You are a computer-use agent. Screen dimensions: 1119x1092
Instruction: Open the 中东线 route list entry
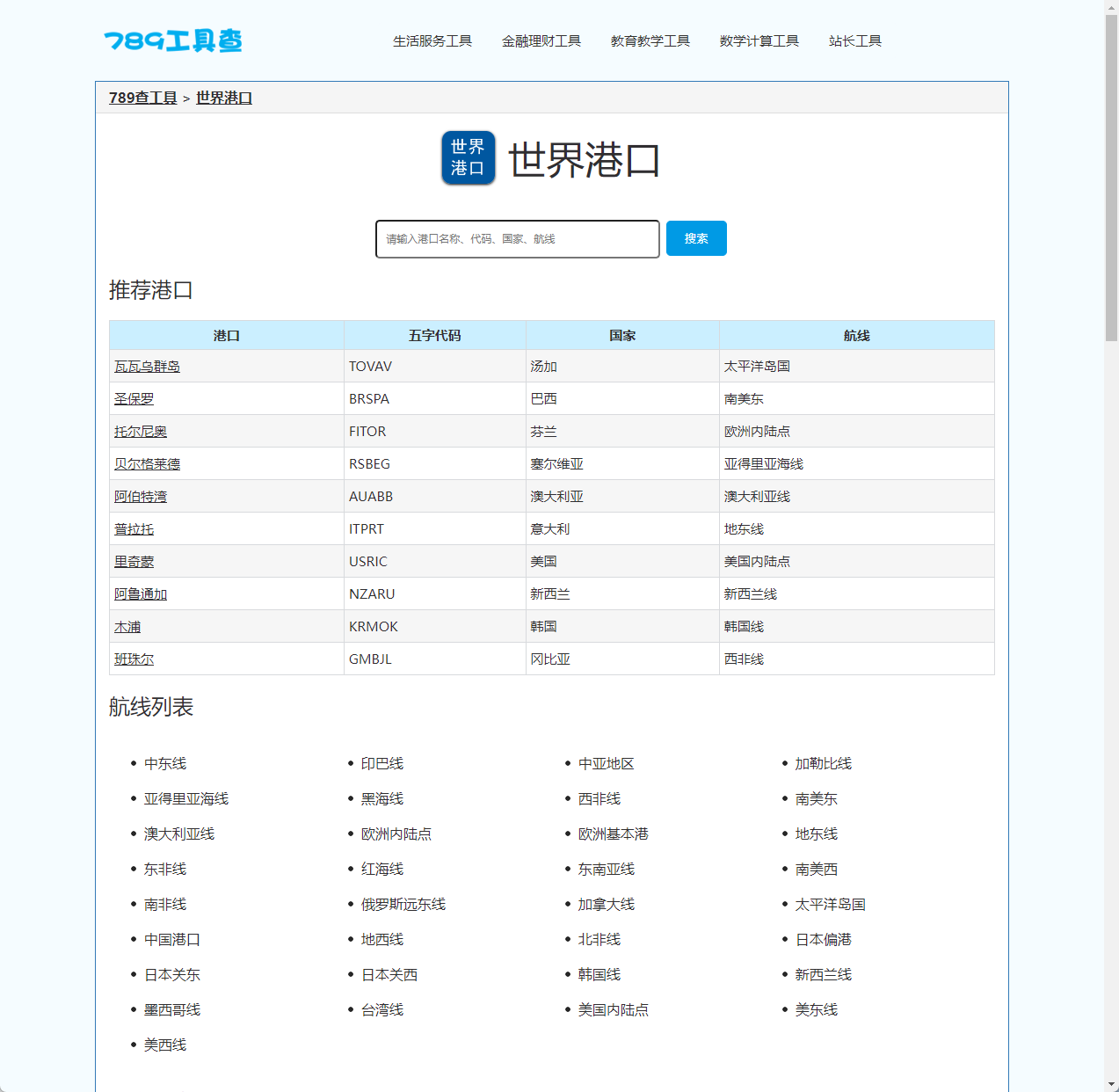pyautogui.click(x=165, y=763)
